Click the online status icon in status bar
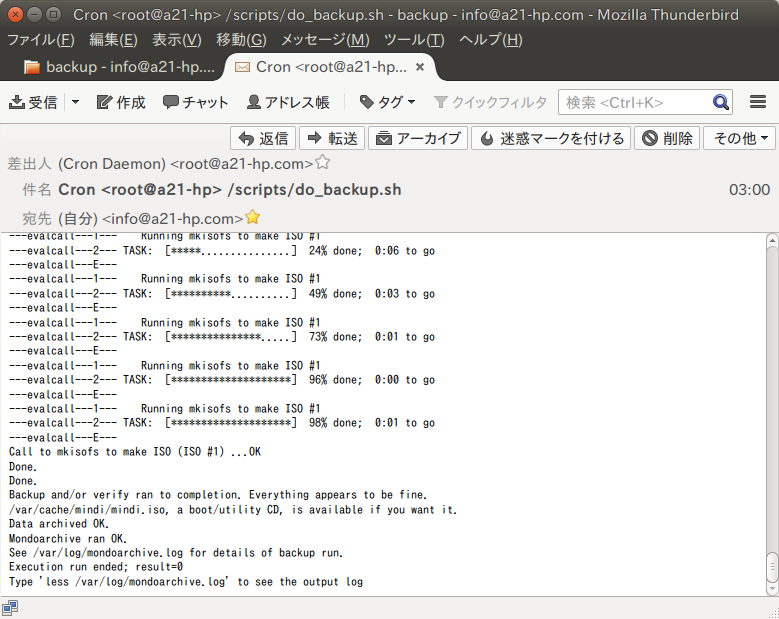This screenshot has height=619, width=779. pyautogui.click(x=10, y=608)
